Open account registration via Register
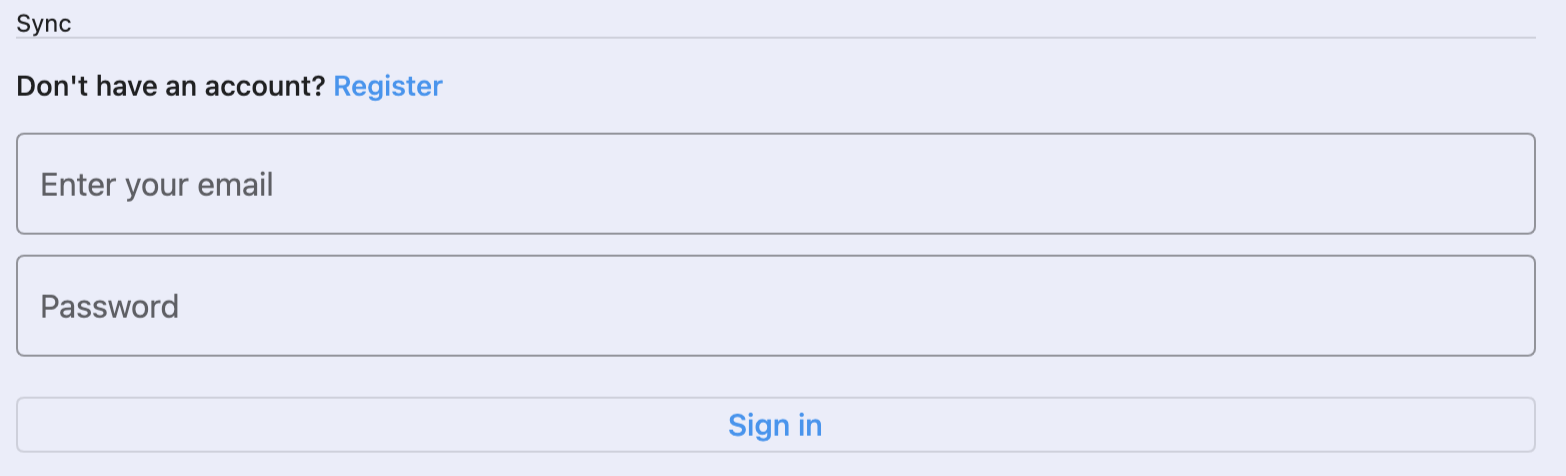The height and width of the screenshot is (476, 1566). (x=388, y=87)
